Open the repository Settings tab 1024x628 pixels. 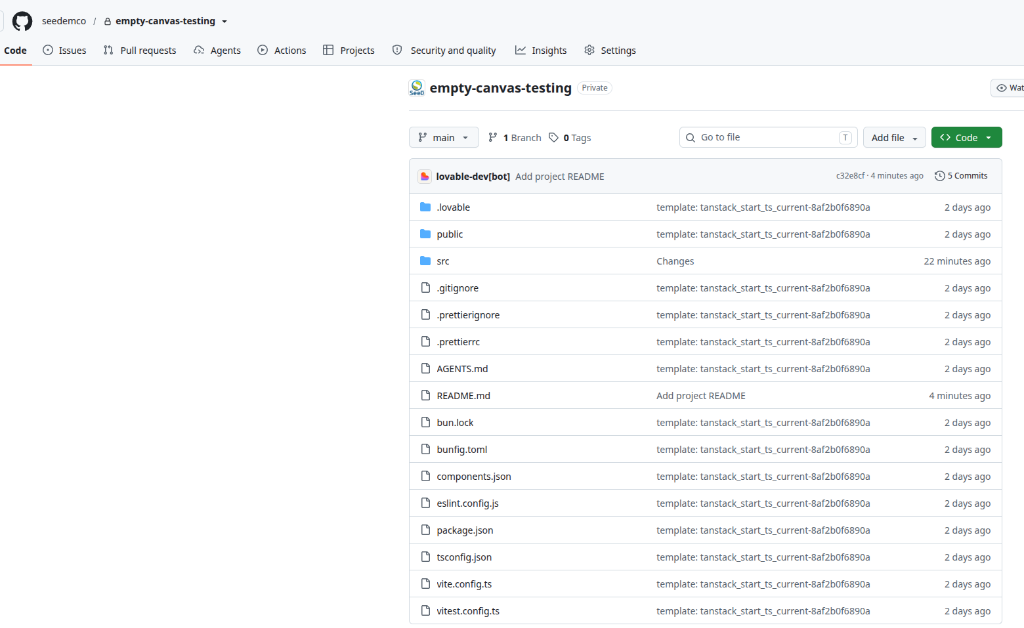(x=609, y=50)
